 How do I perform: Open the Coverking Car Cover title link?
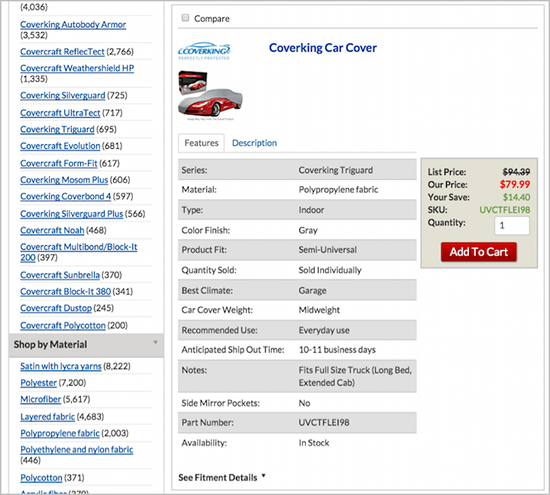323,48
